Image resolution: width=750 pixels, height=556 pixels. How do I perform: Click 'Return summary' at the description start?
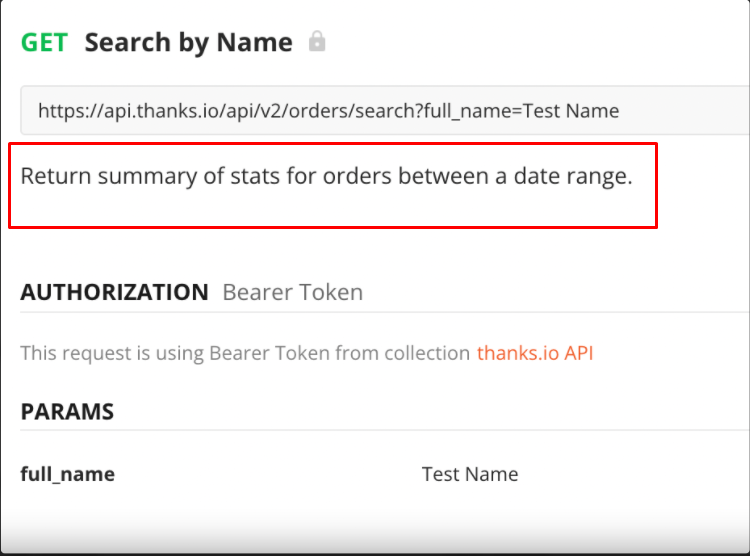click(x=109, y=177)
